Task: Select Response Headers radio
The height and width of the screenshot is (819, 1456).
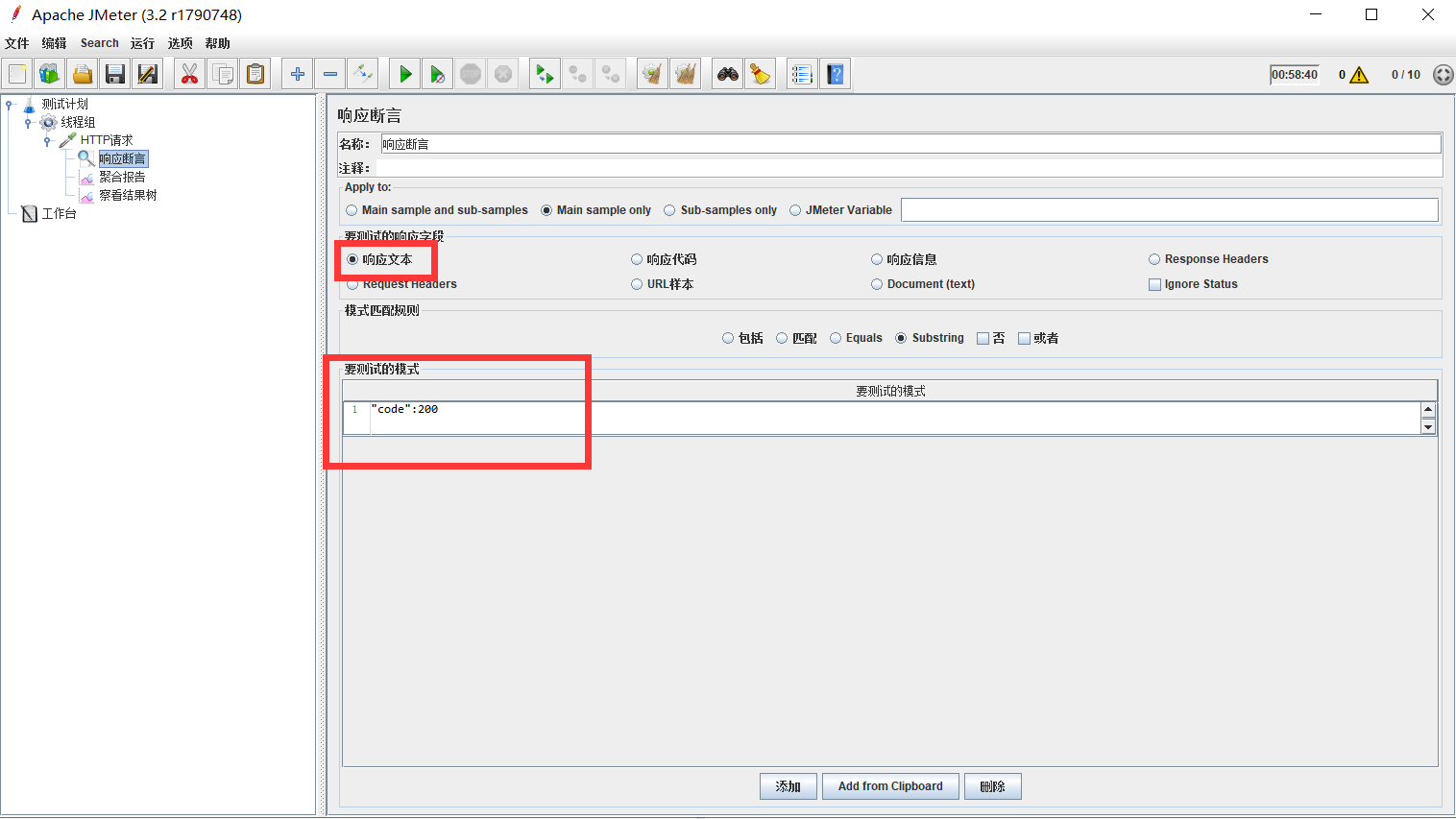Action: point(1154,259)
